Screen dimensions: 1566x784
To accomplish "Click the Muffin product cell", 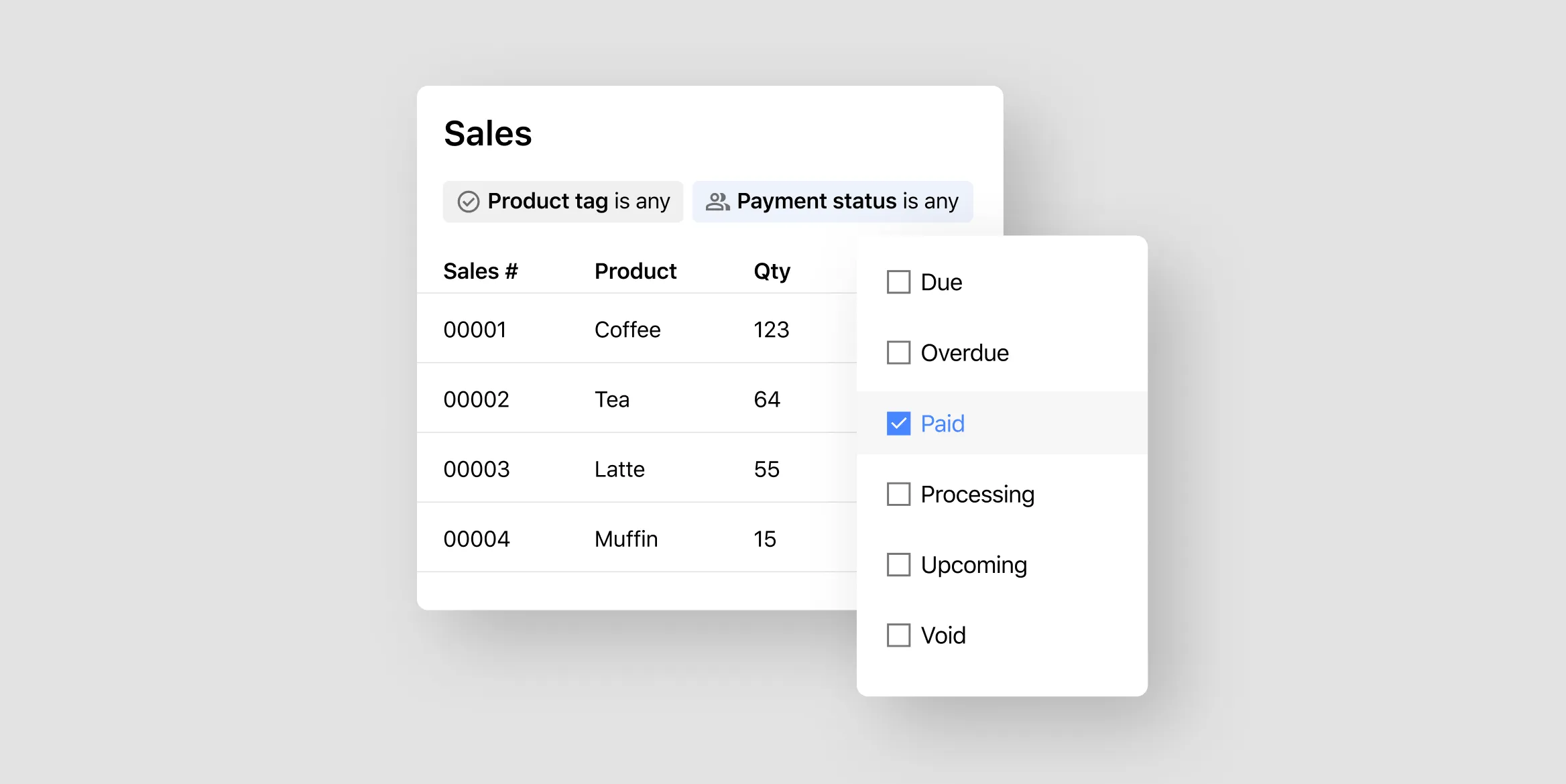I will [625, 539].
